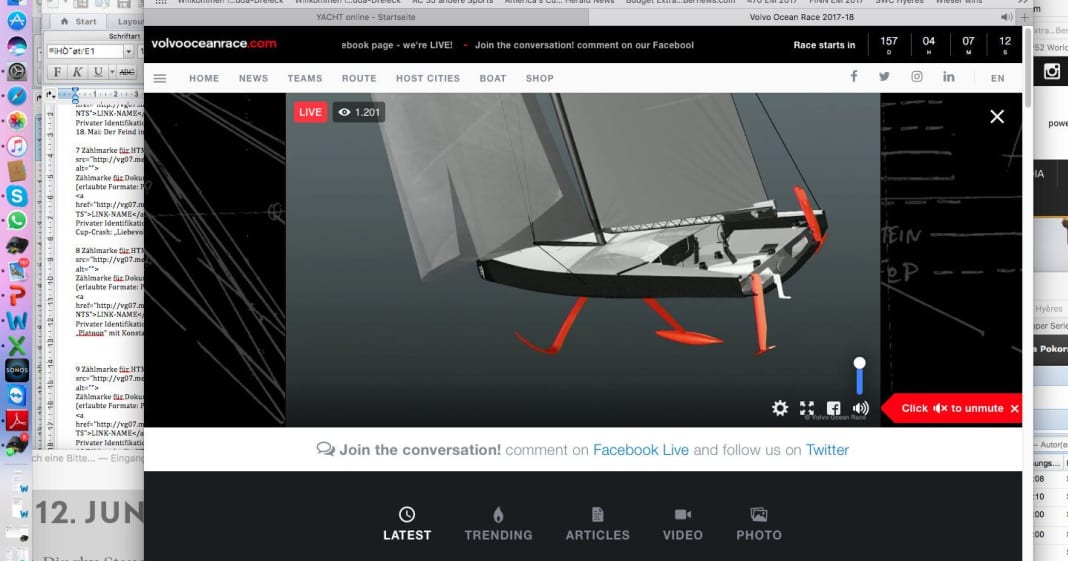The height and width of the screenshot is (561, 1068).
Task: Open WhatsApp from the Dock
Action: click(16, 221)
